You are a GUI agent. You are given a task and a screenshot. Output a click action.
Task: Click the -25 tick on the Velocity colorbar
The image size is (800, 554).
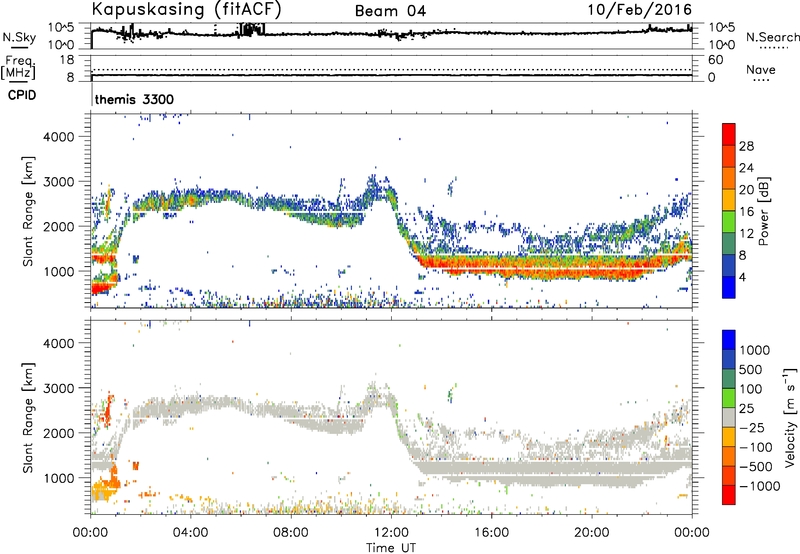click(x=751, y=427)
